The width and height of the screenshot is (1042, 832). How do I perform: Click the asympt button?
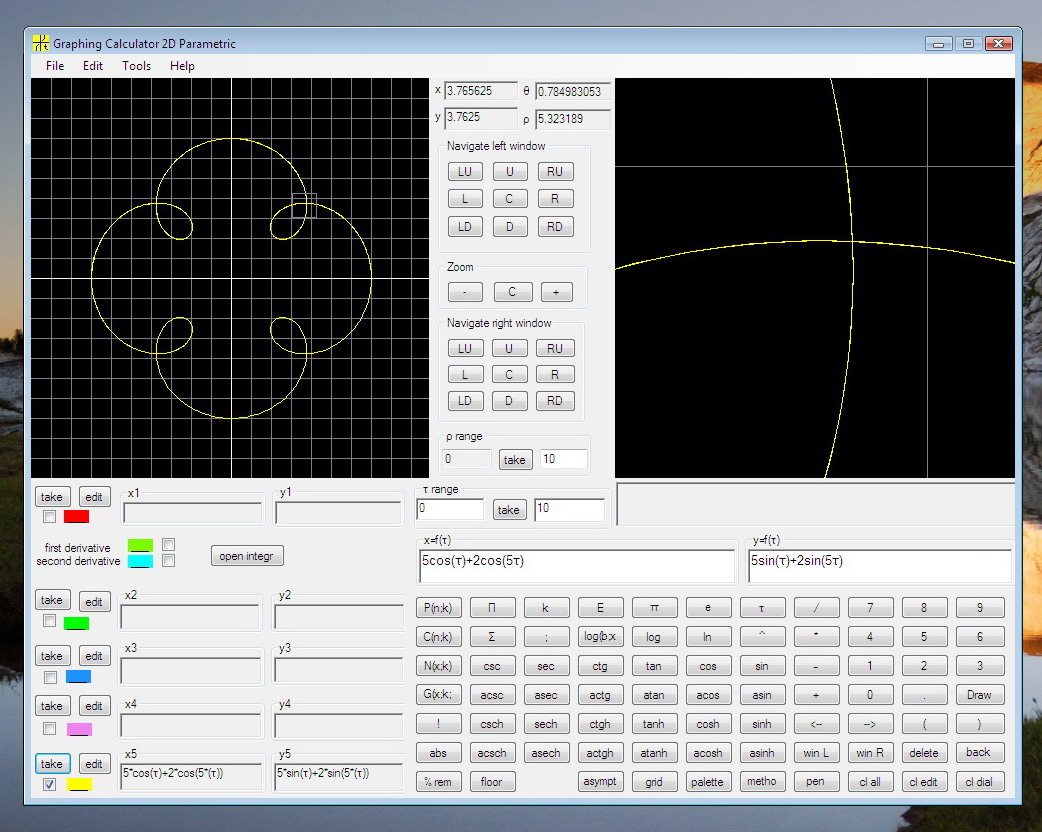(x=600, y=781)
